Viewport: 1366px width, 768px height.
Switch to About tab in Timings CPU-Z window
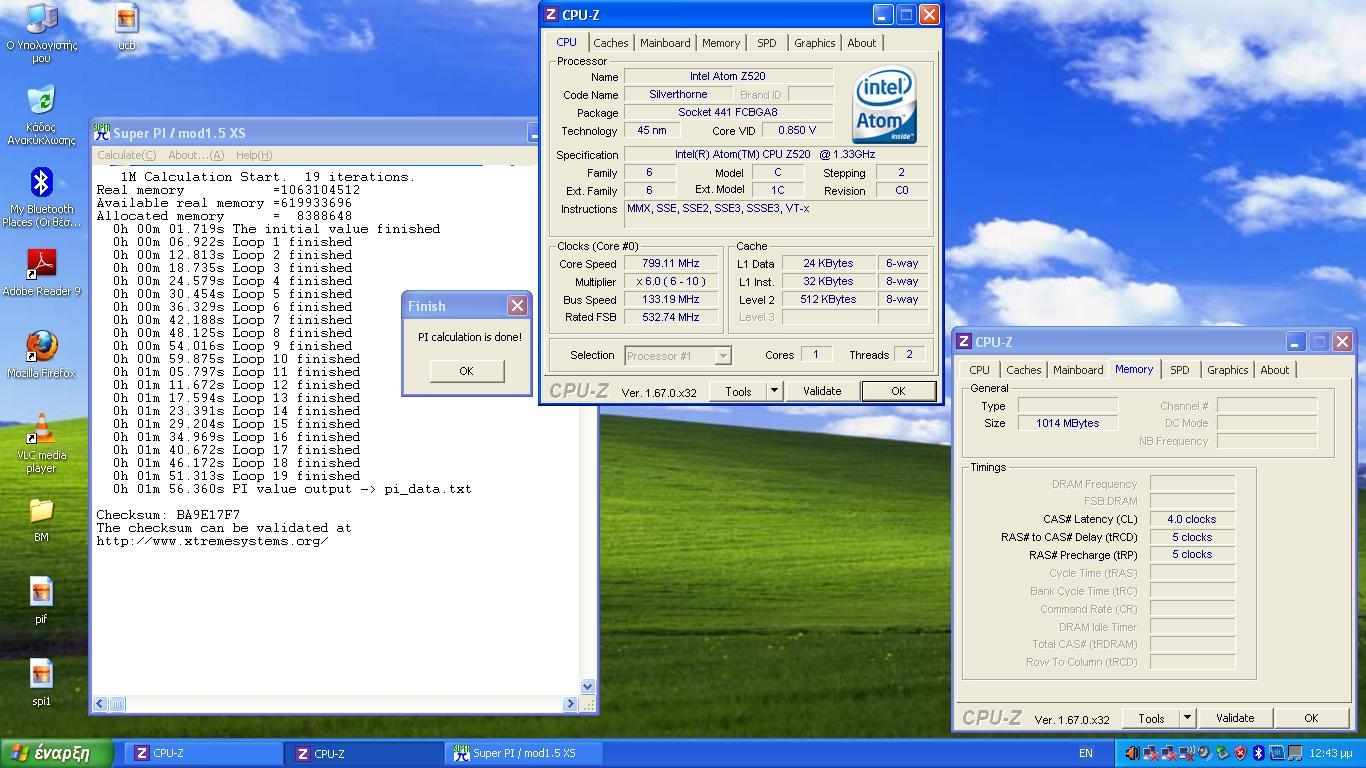[x=1275, y=370]
